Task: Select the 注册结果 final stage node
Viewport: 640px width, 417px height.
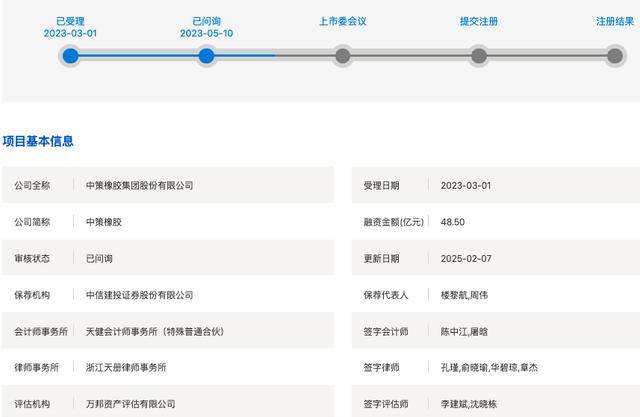Action: 615,56
